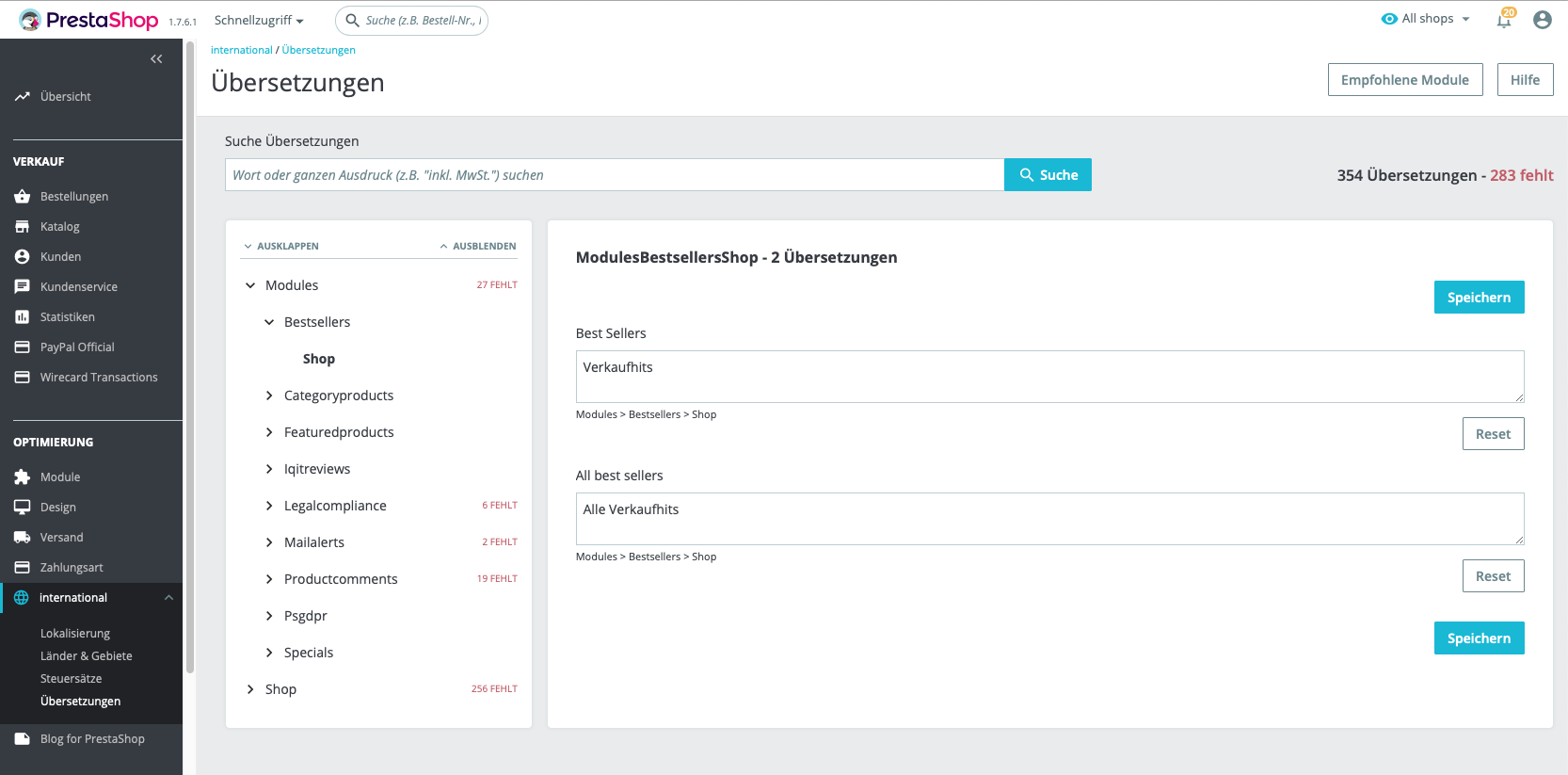
Task: Click the lower Speichern button
Action: point(1480,638)
